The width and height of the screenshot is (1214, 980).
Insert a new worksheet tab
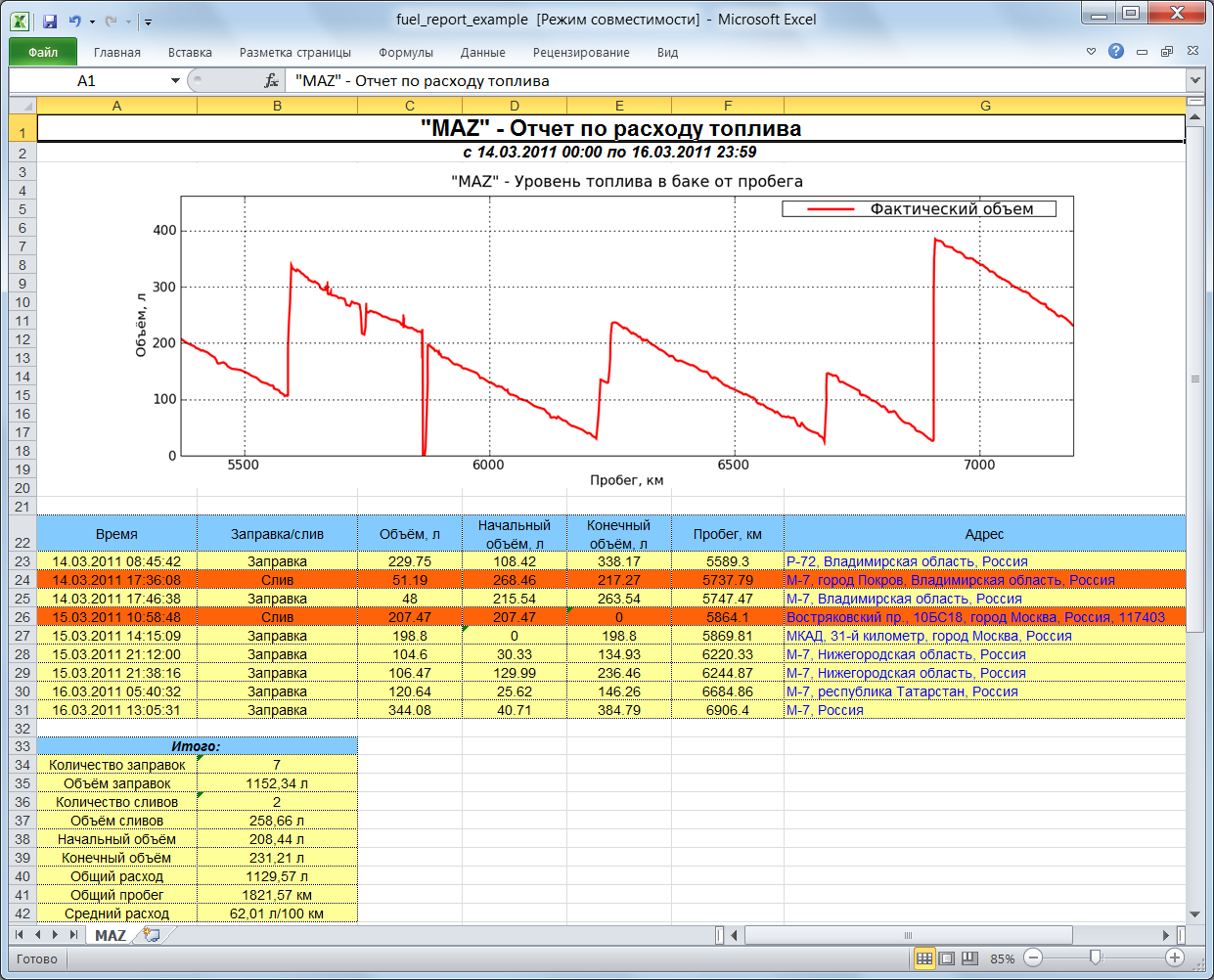pos(152,935)
